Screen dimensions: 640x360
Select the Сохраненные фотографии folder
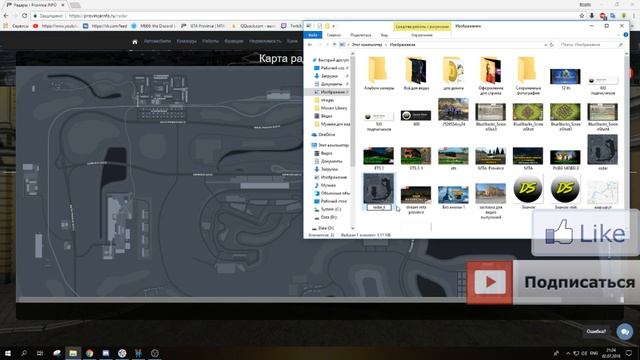[x=528, y=76]
